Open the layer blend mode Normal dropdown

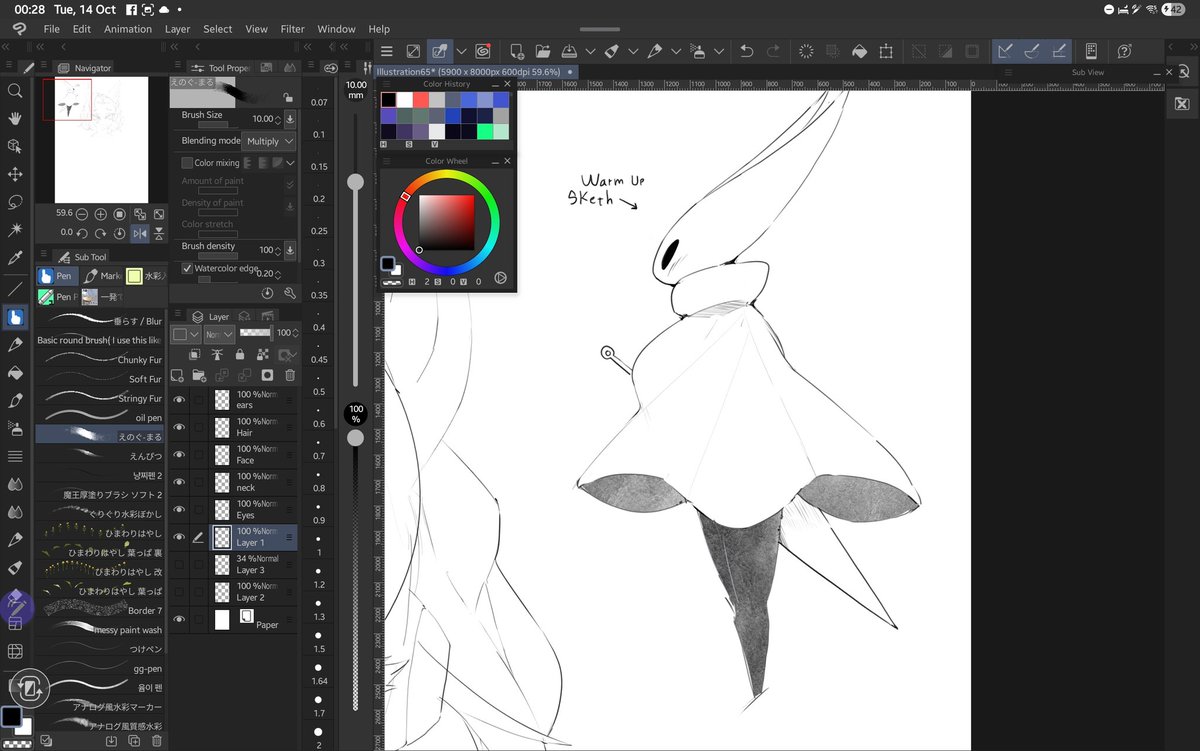tap(219, 333)
